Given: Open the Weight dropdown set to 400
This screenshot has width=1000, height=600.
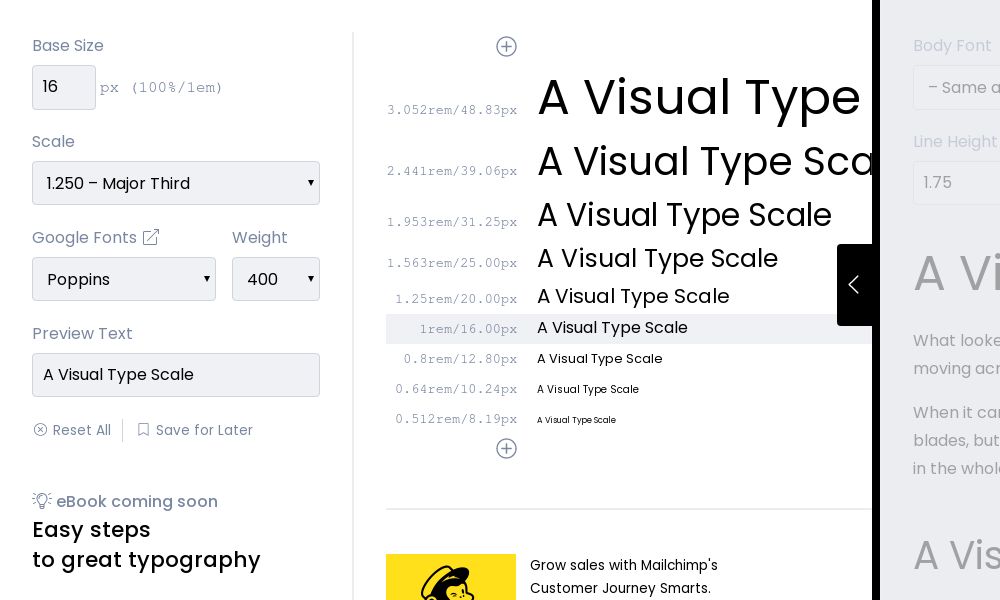Looking at the screenshot, I should click(276, 279).
